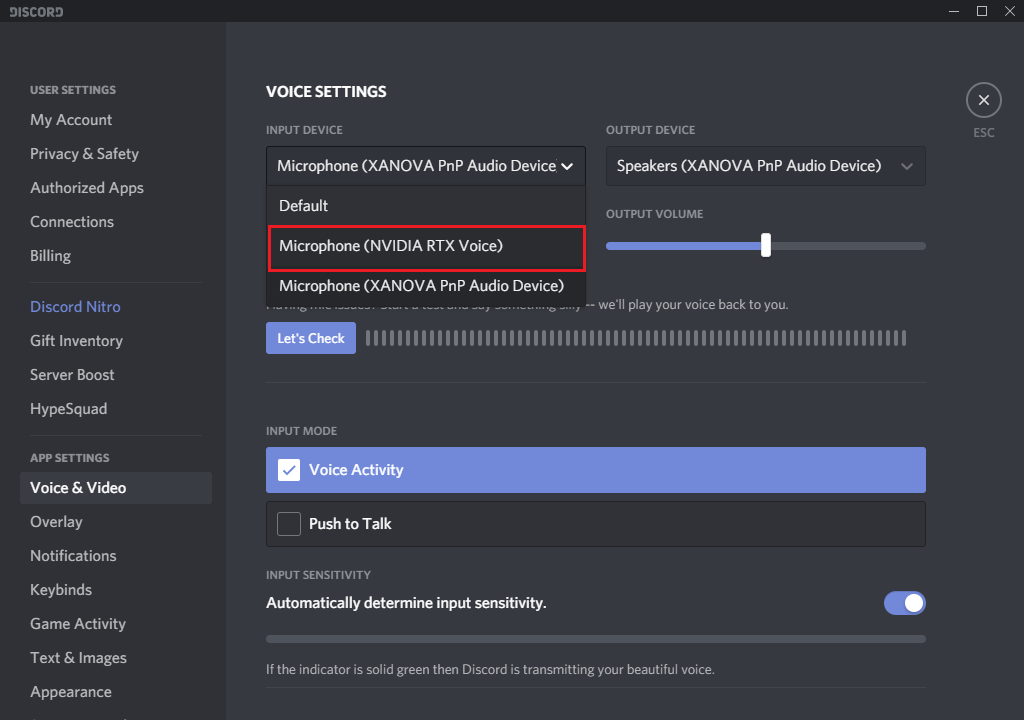Adjust the Output Volume slider handle
This screenshot has height=720, width=1024.
(x=765, y=246)
